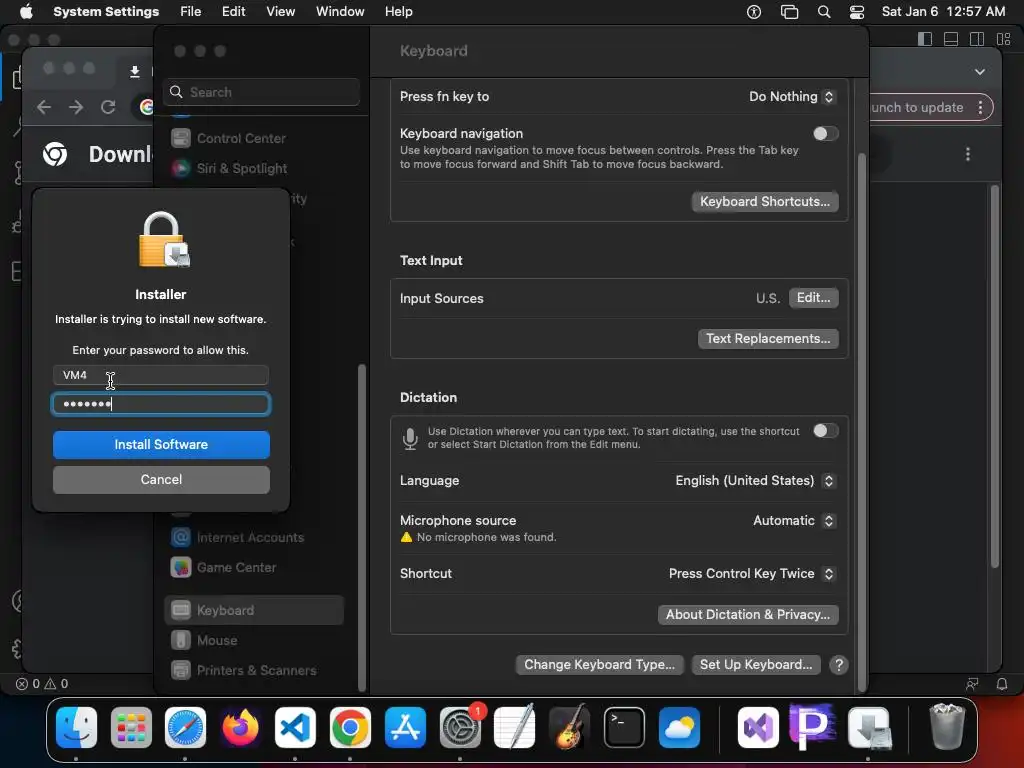Open the File menu

click(x=191, y=12)
